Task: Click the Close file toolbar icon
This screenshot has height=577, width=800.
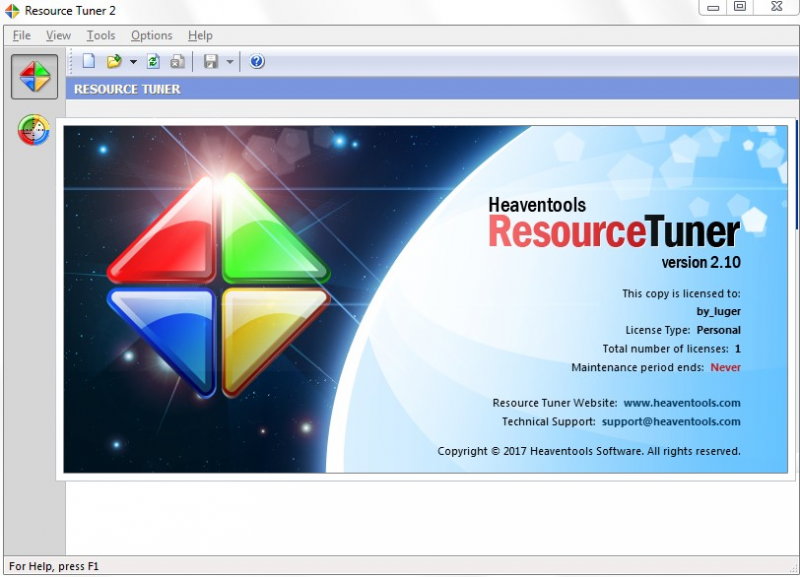Action: click(177, 61)
